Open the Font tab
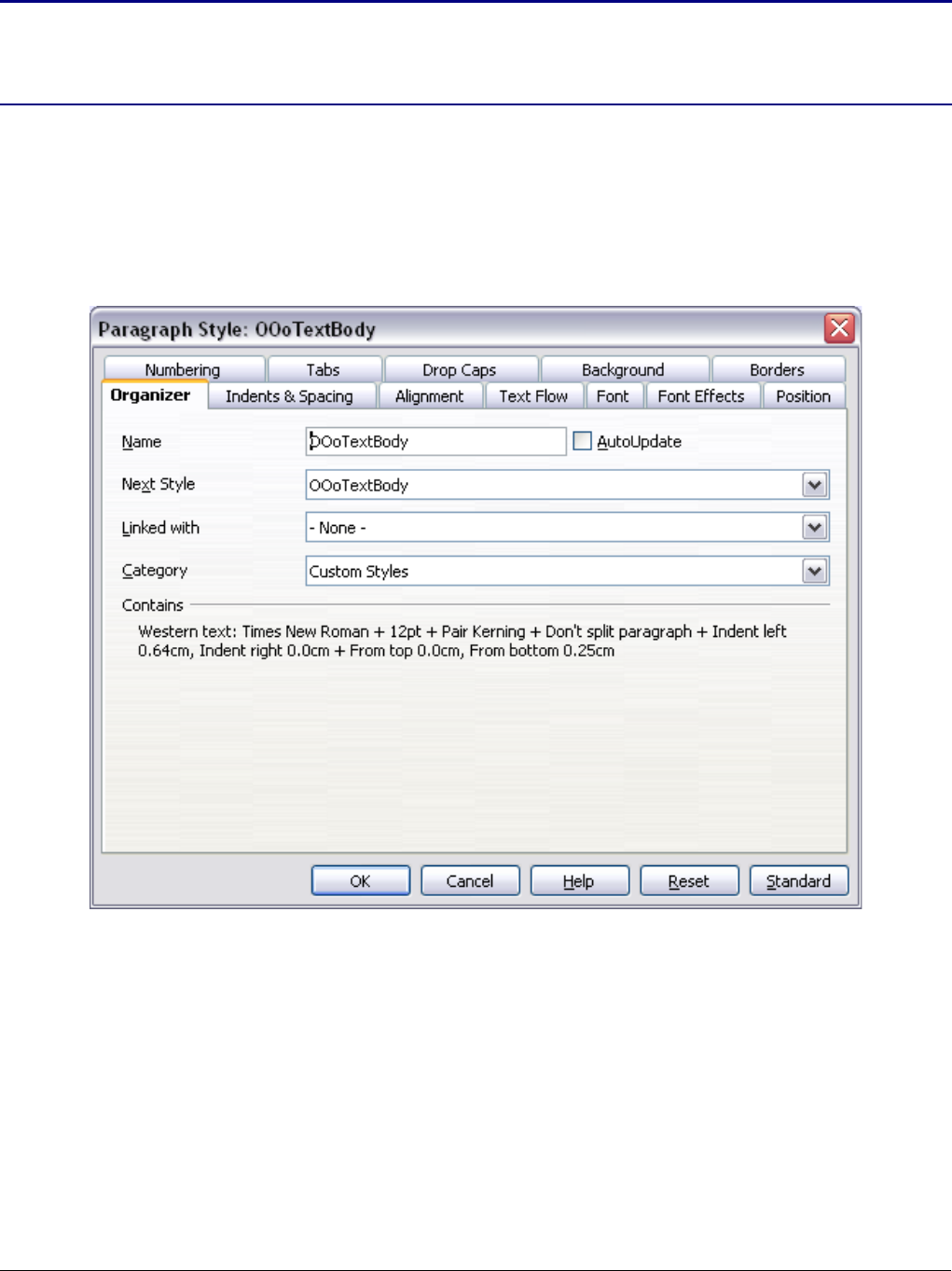 click(x=614, y=396)
